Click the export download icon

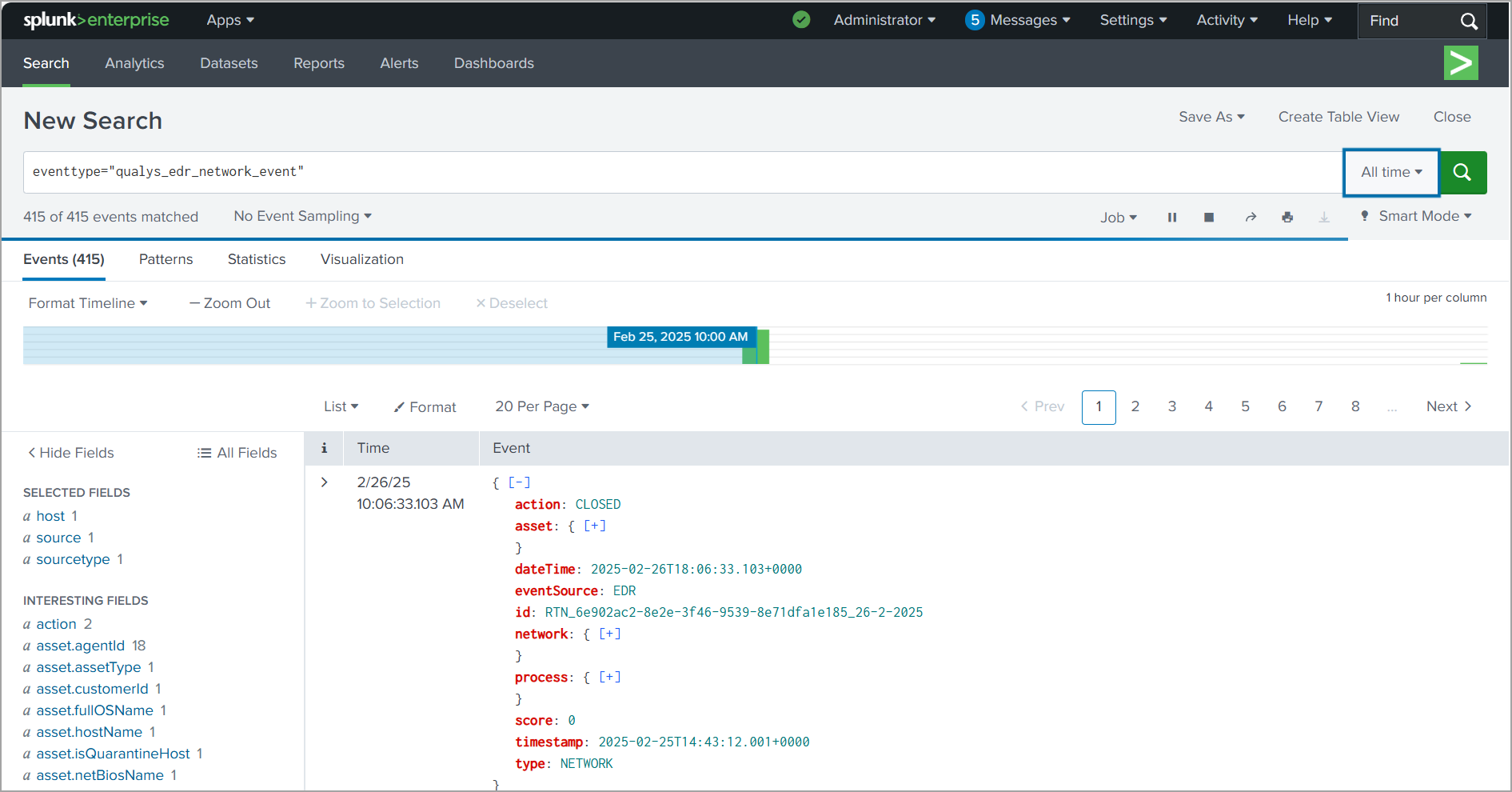pyautogui.click(x=1324, y=218)
